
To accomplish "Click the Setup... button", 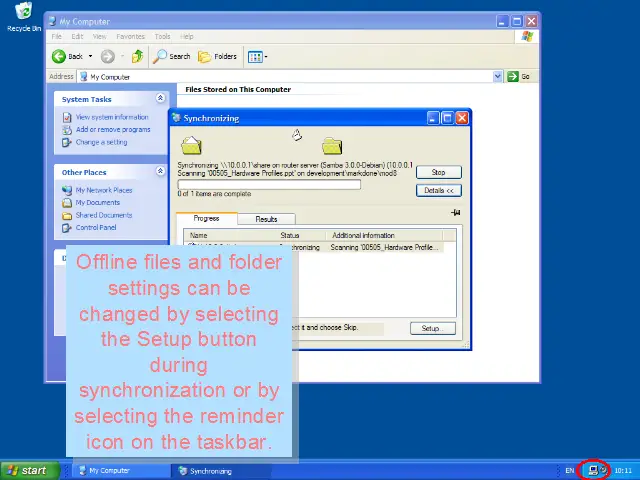I will [433, 328].
